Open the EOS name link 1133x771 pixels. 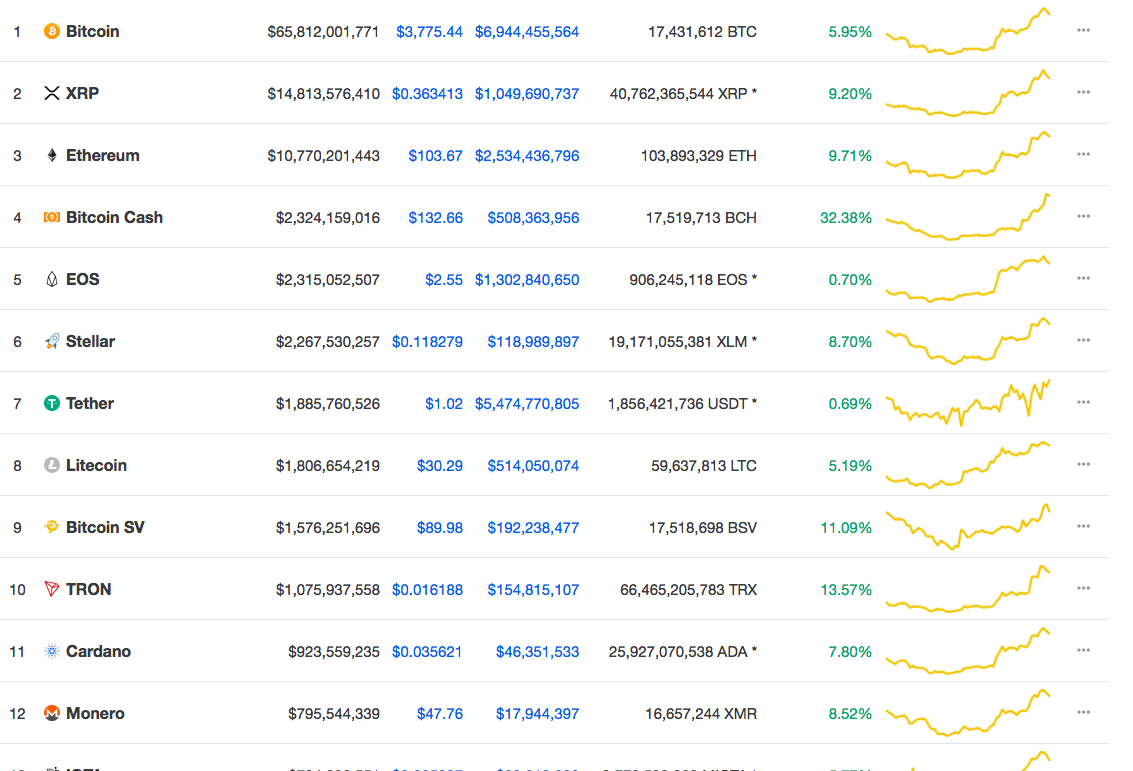[82, 280]
